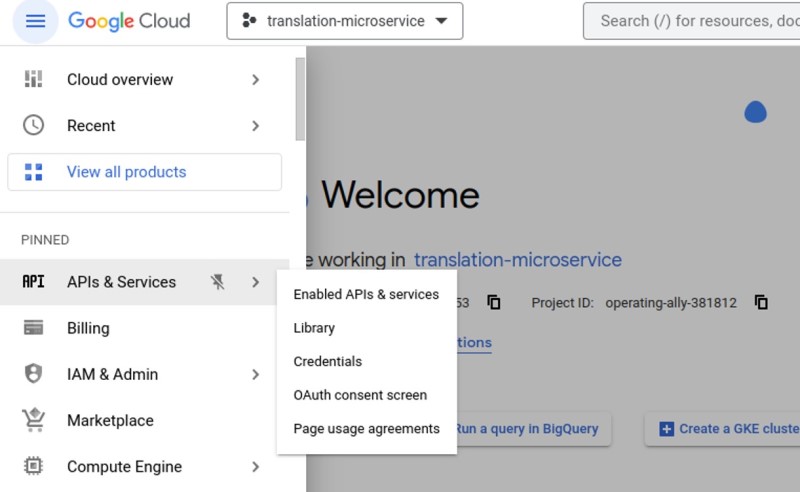Select Enabled APIs & services from the submenu
The width and height of the screenshot is (800, 492).
click(366, 294)
